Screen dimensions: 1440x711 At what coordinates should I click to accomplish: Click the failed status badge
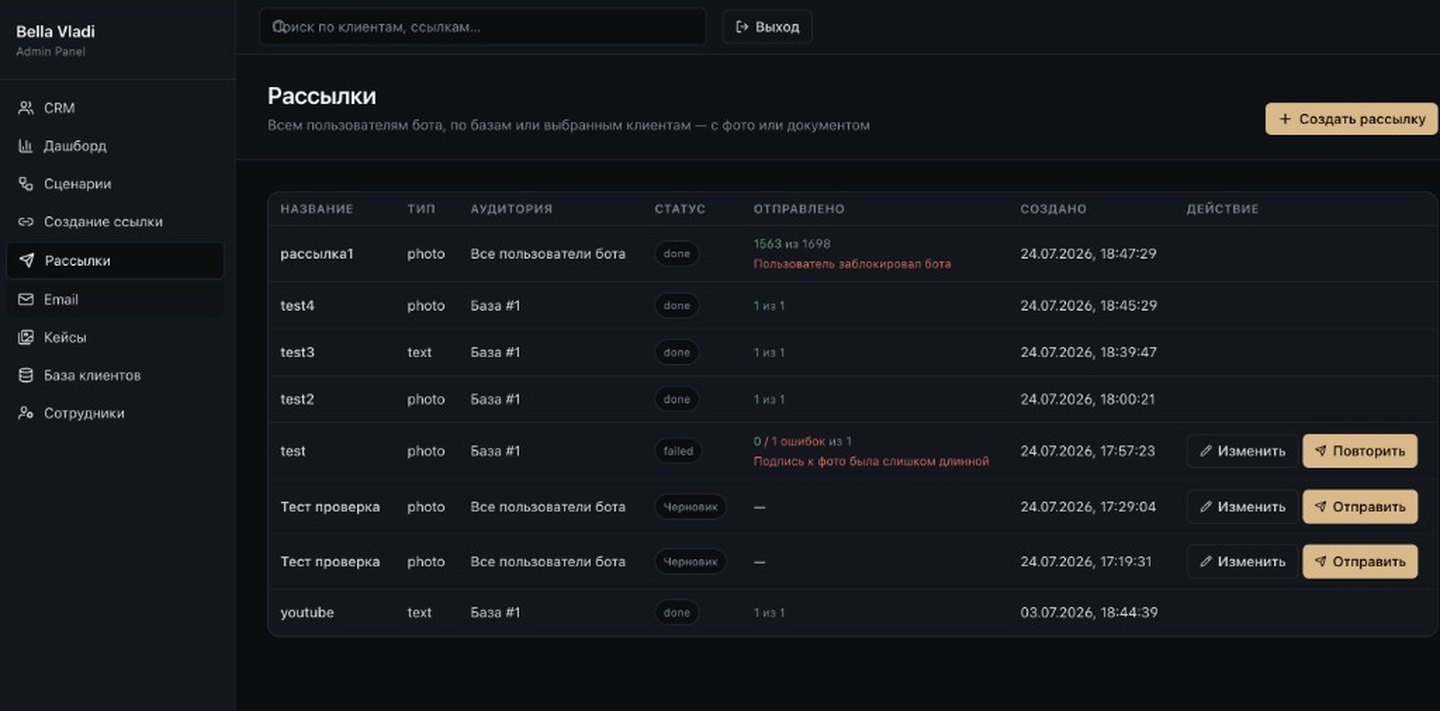pyautogui.click(x=678, y=451)
